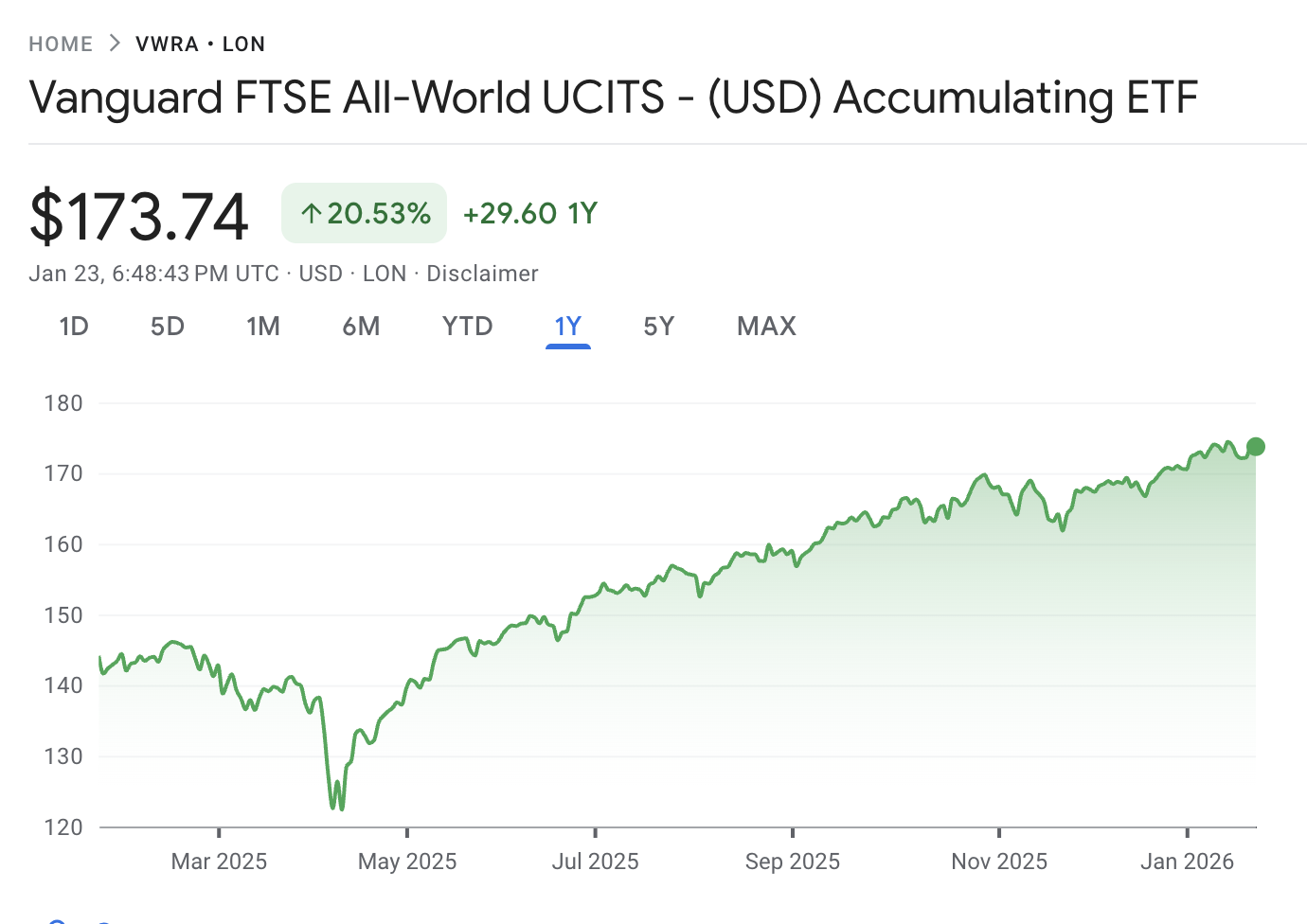
Task: Open the Disclaimer link
Action: click(x=482, y=274)
